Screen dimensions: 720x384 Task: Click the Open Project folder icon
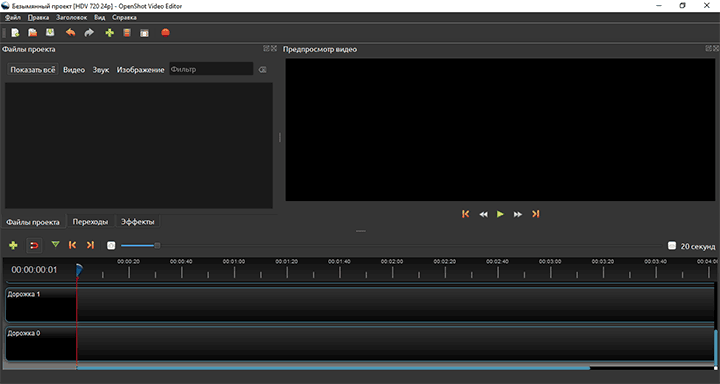coord(33,33)
